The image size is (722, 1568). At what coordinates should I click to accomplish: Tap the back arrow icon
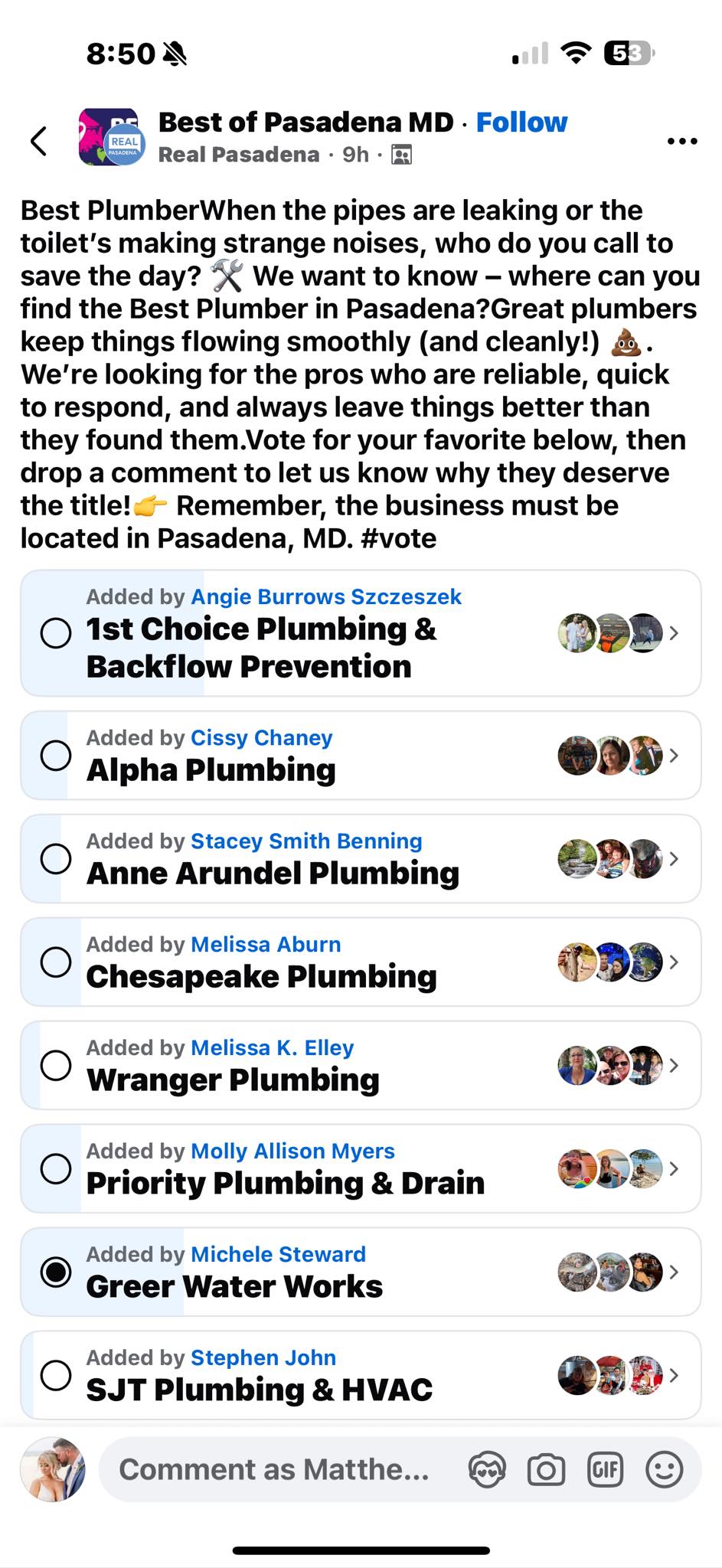pos(39,141)
